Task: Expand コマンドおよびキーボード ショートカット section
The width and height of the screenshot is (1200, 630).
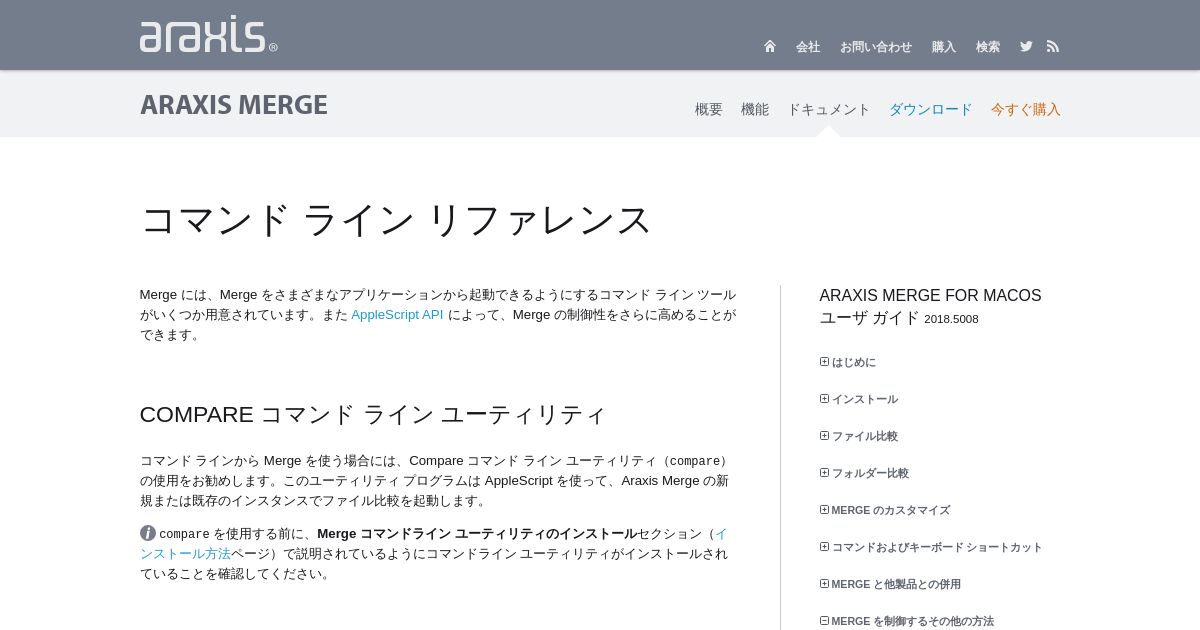Action: [931, 547]
